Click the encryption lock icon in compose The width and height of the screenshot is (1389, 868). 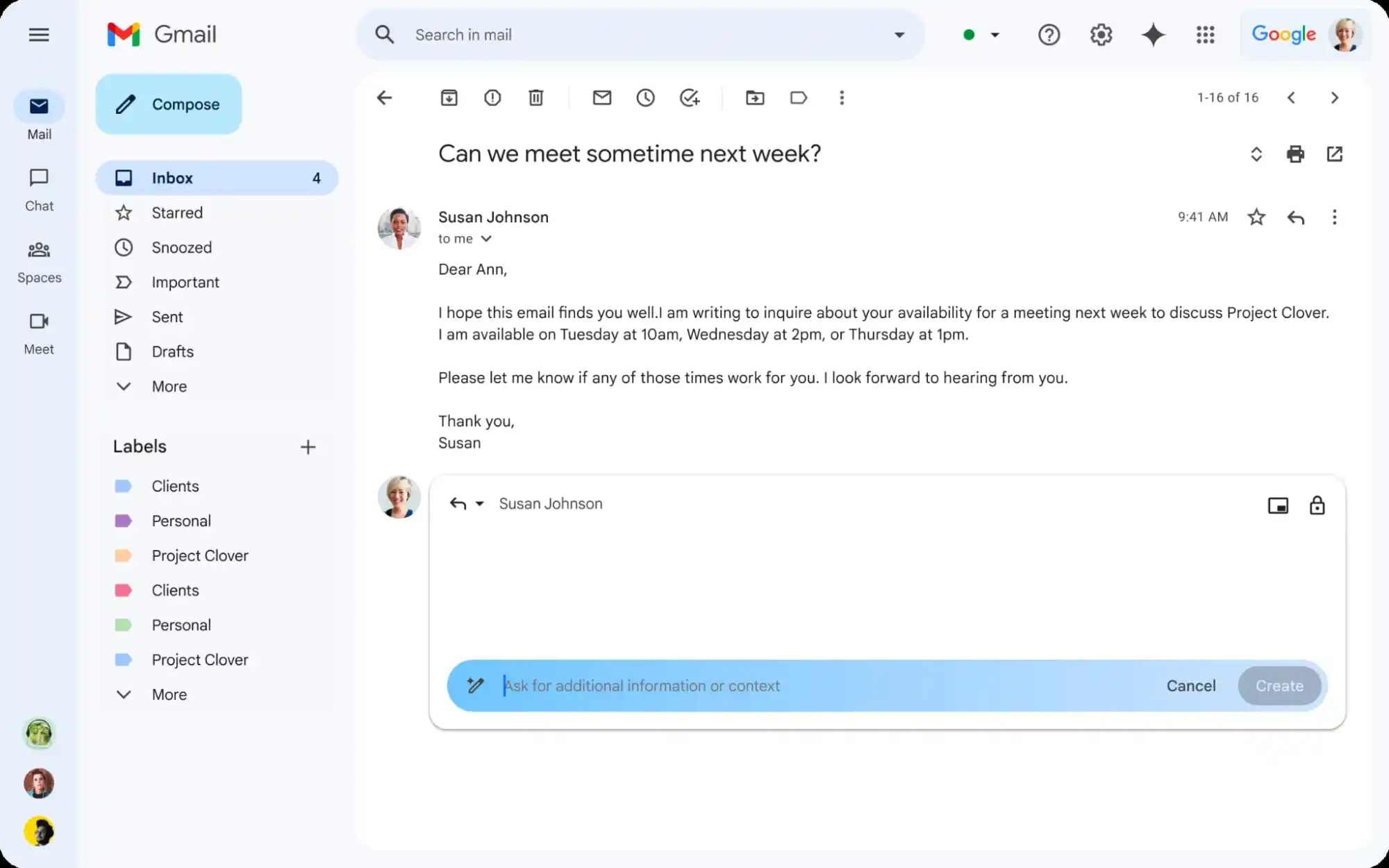tap(1318, 504)
